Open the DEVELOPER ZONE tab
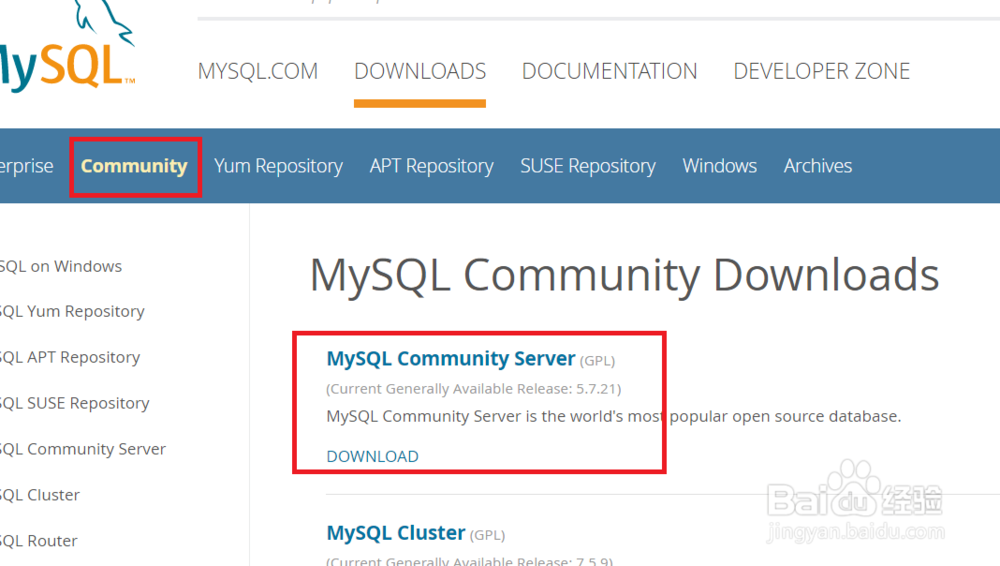This screenshot has width=1000, height=566. point(821,71)
